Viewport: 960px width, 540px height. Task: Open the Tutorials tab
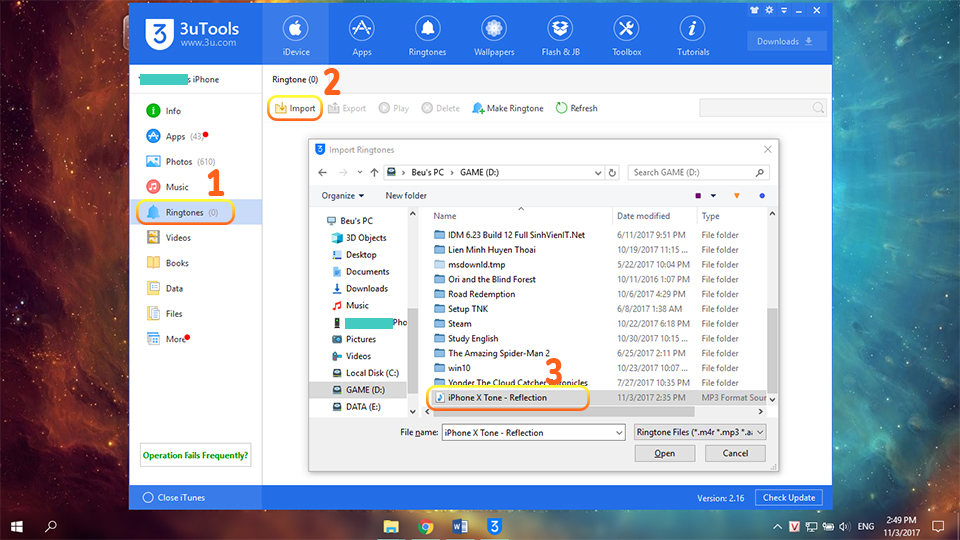(692, 34)
